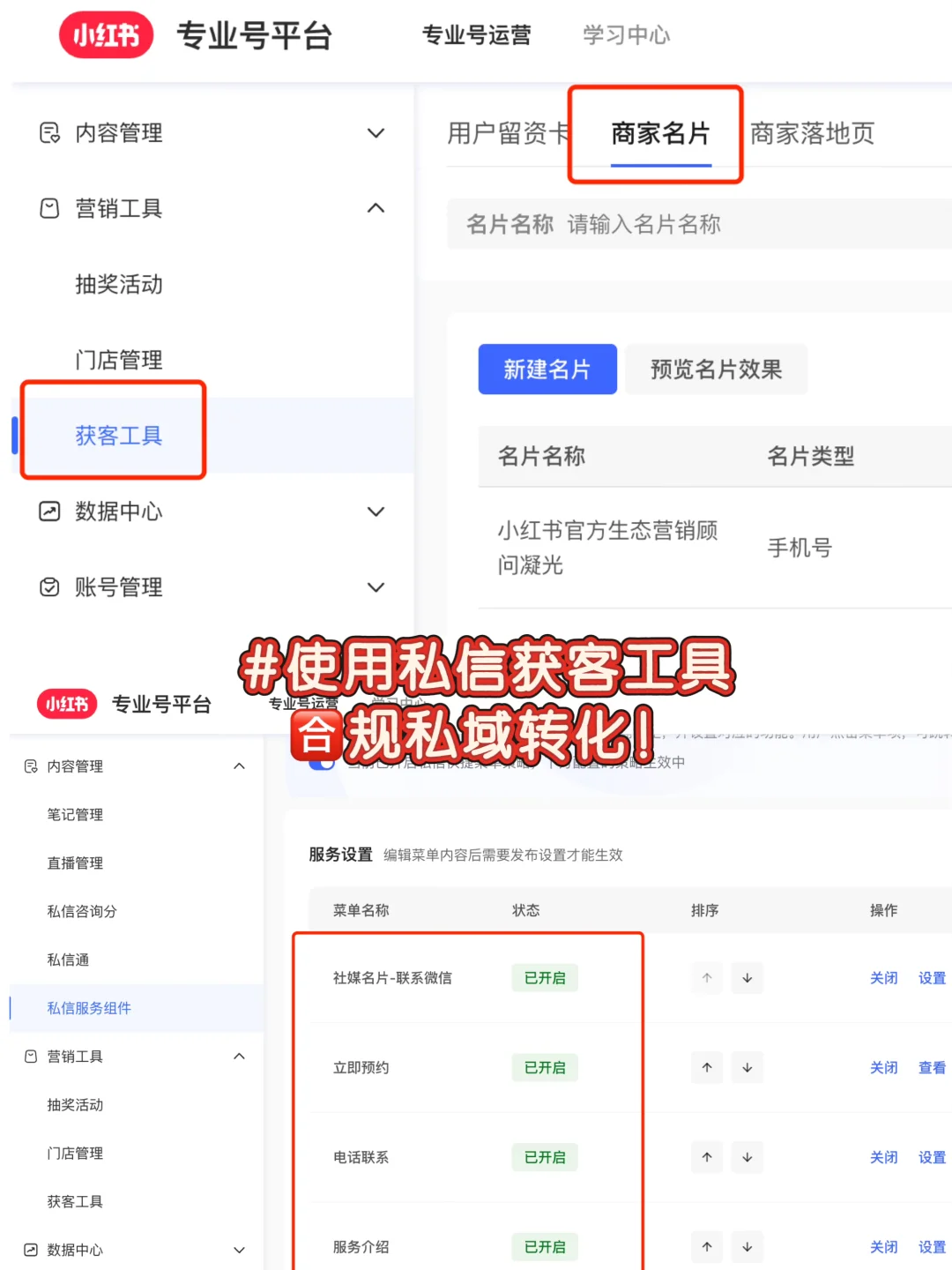Open the 学习中心 menu item
The image size is (952, 1270).
pos(625,35)
